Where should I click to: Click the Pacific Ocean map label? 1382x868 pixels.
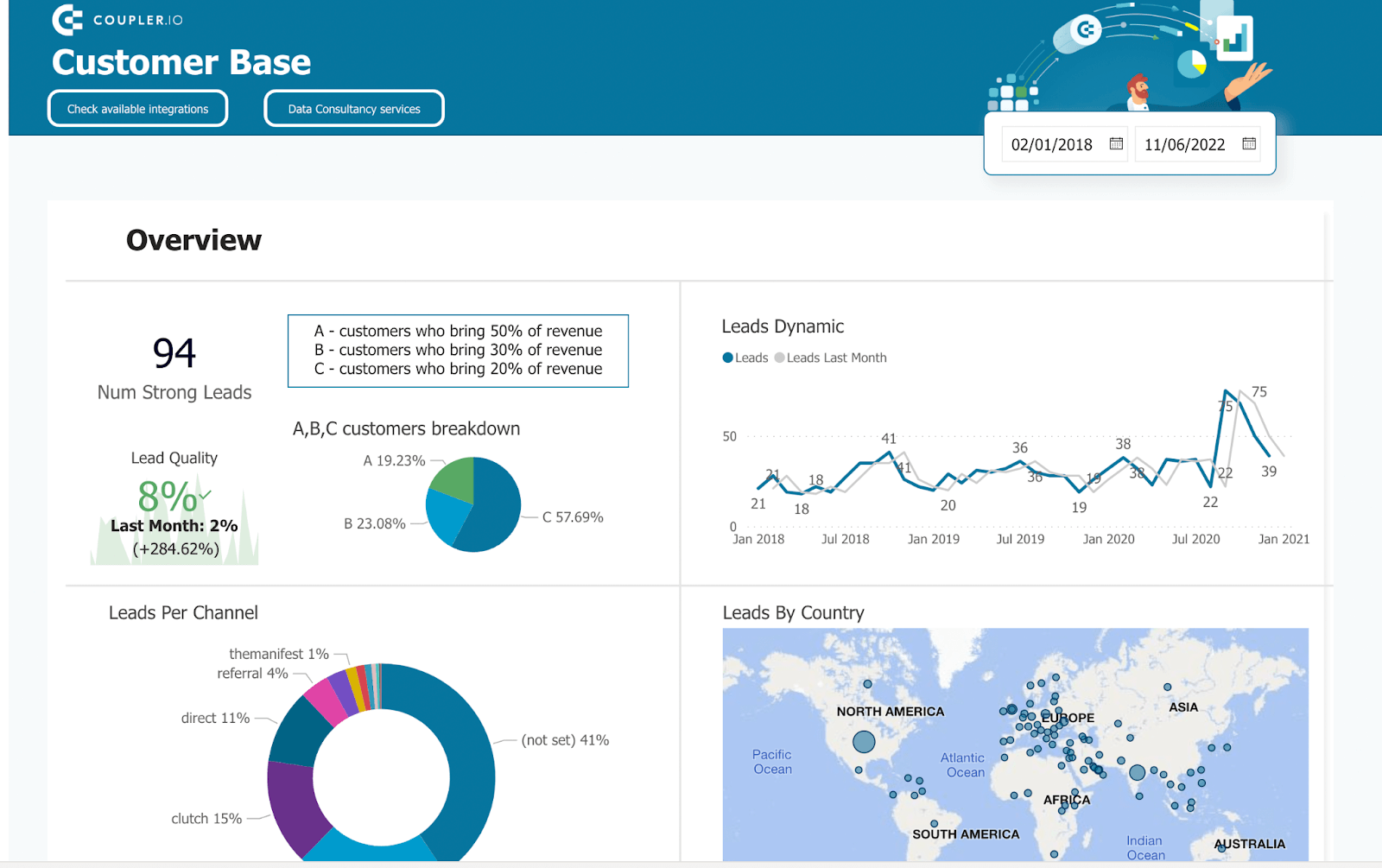click(772, 762)
